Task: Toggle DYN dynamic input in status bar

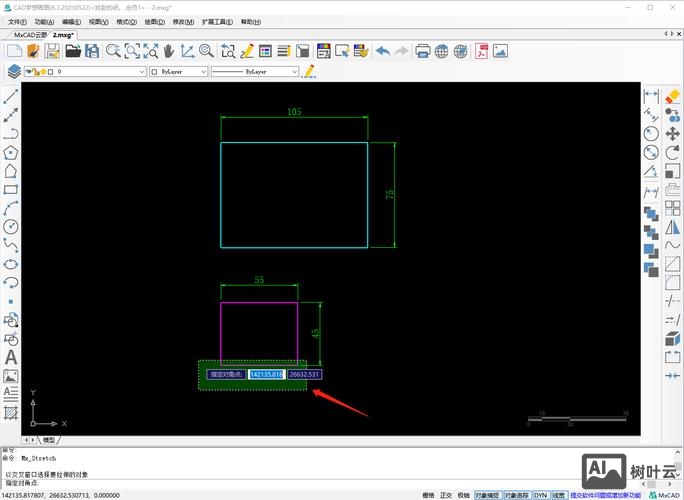Action: [x=540, y=494]
